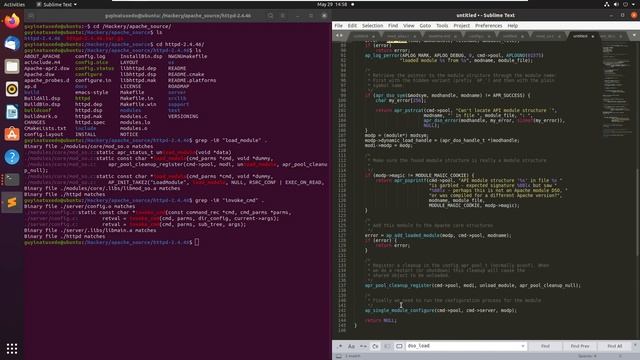Open the File menu in Sublime Text
The image size is (640, 360).
339,25
